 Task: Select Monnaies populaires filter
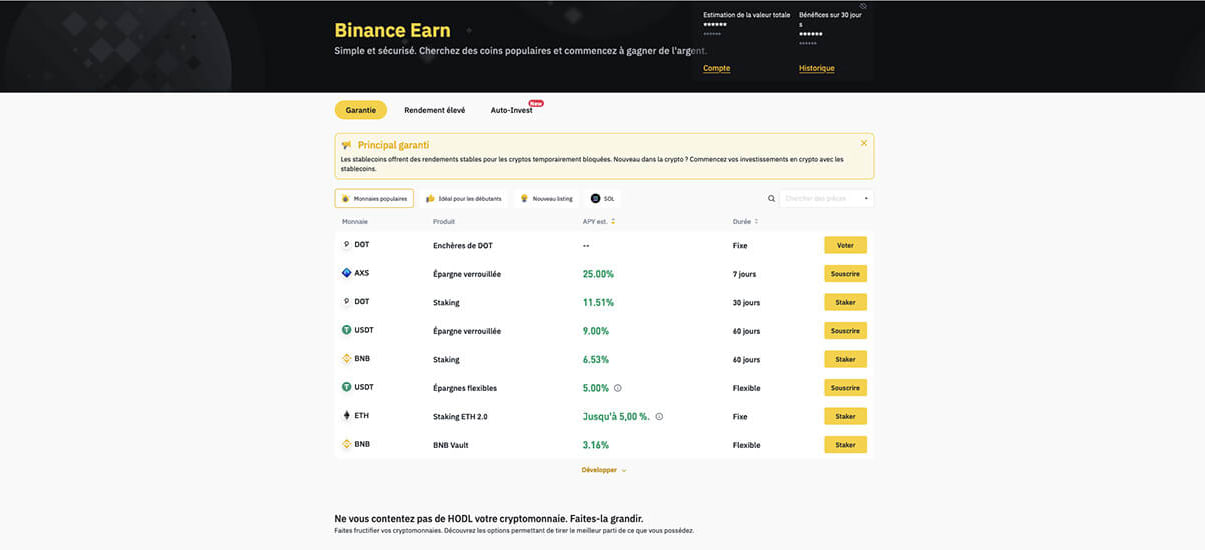(374, 199)
